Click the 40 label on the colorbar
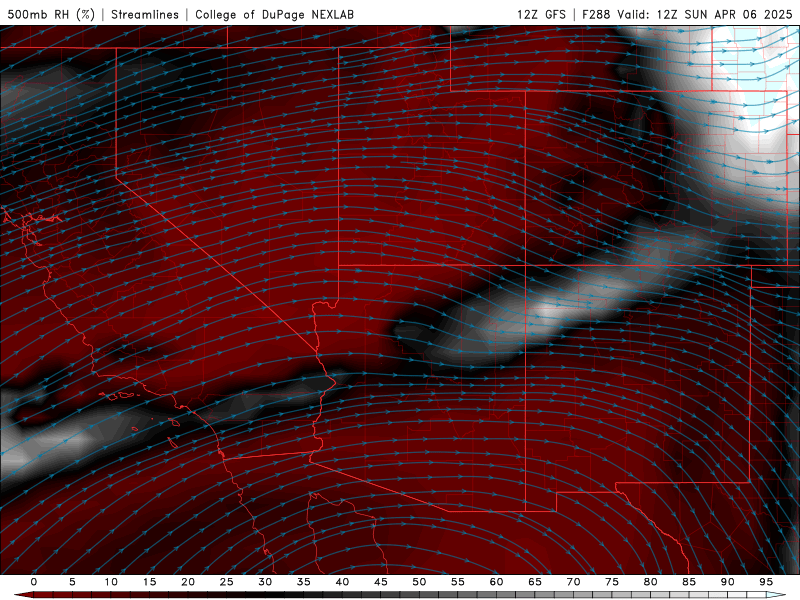The width and height of the screenshot is (800, 600). (x=342, y=582)
